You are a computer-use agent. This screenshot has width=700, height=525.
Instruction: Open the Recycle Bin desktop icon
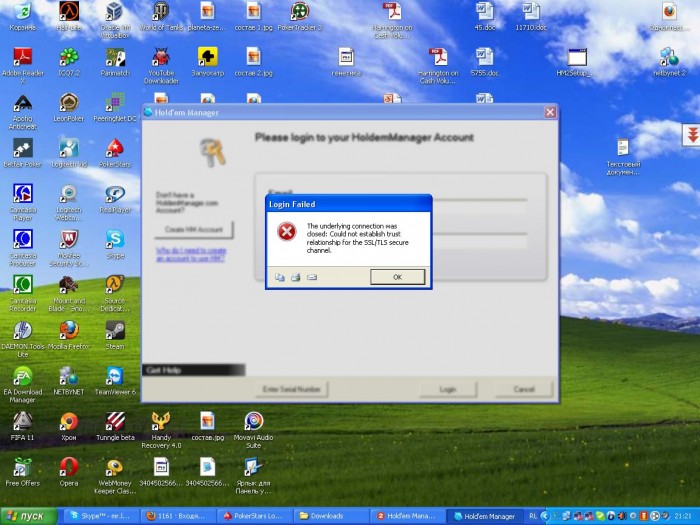[x=22, y=17]
